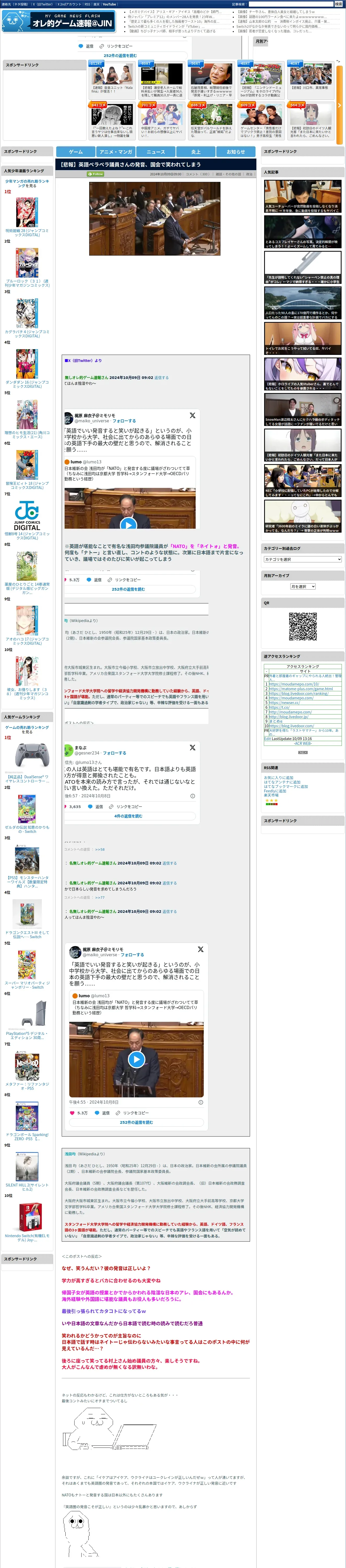Open 楽天市場 link in RSS関連
This screenshot has width=346, height=1568.
pyautogui.click(x=271, y=795)
